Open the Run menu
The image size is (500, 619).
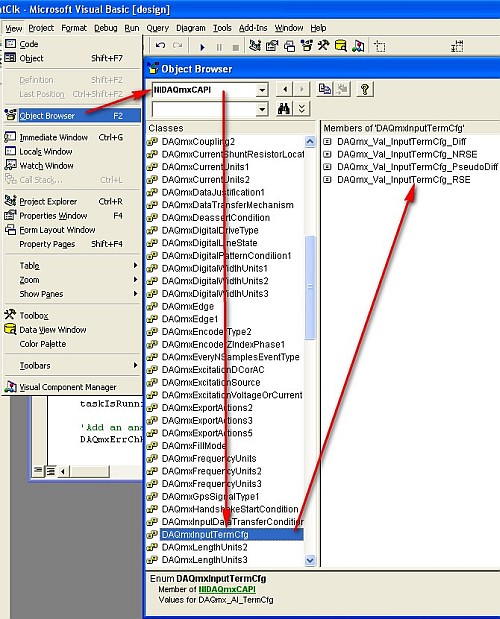coord(132,28)
